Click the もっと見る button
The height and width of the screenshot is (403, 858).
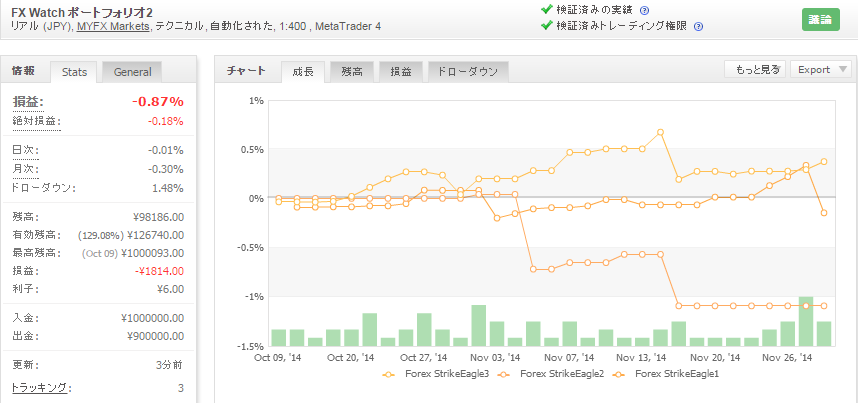pyautogui.click(x=753, y=70)
